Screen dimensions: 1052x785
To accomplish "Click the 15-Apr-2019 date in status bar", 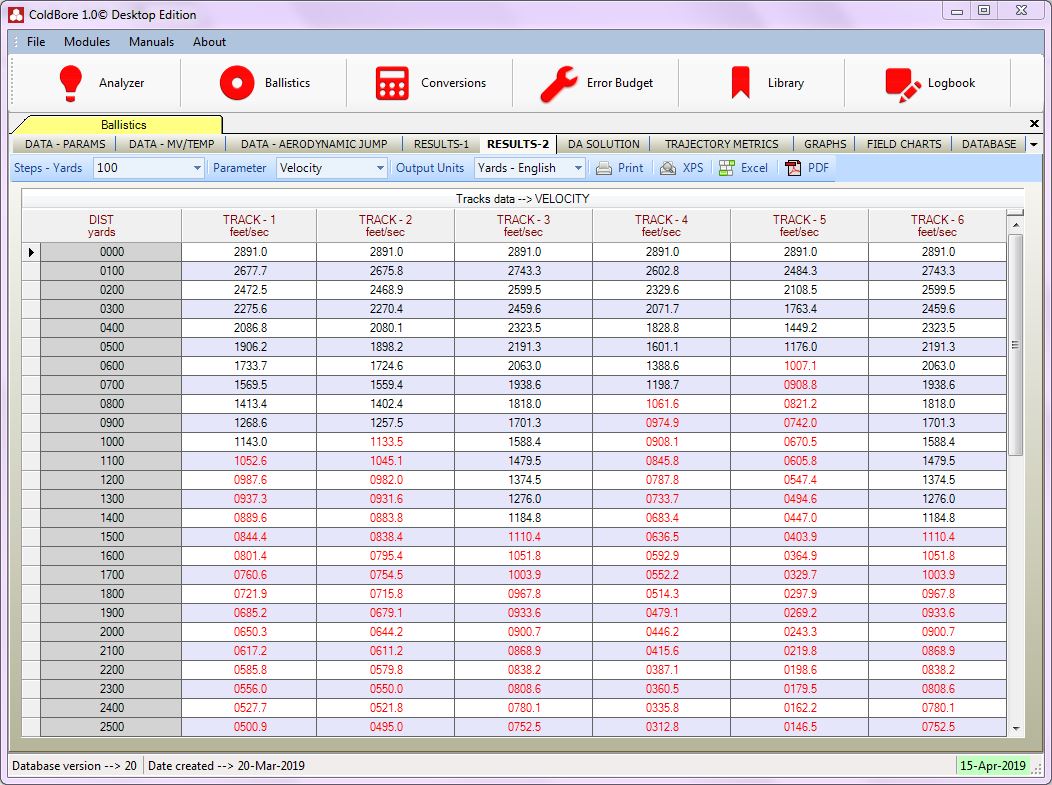I will [x=992, y=766].
